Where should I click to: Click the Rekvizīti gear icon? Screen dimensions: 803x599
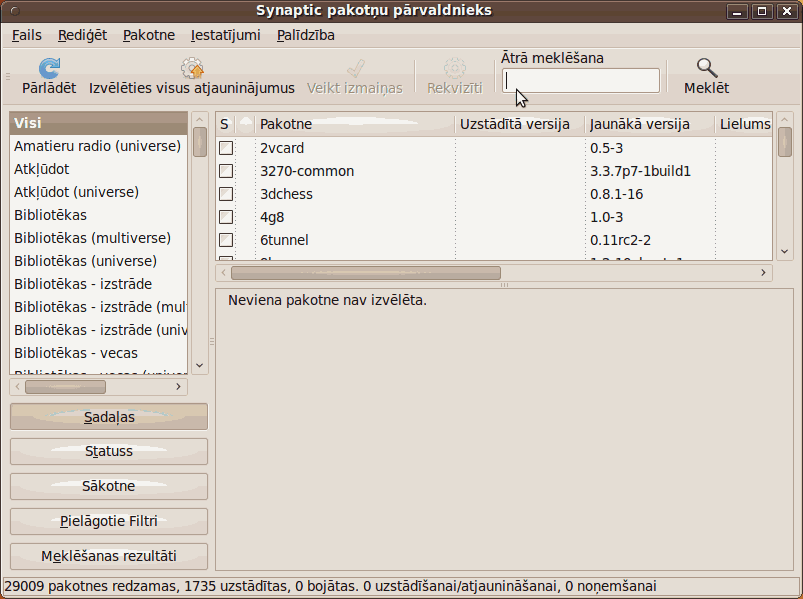[455, 68]
